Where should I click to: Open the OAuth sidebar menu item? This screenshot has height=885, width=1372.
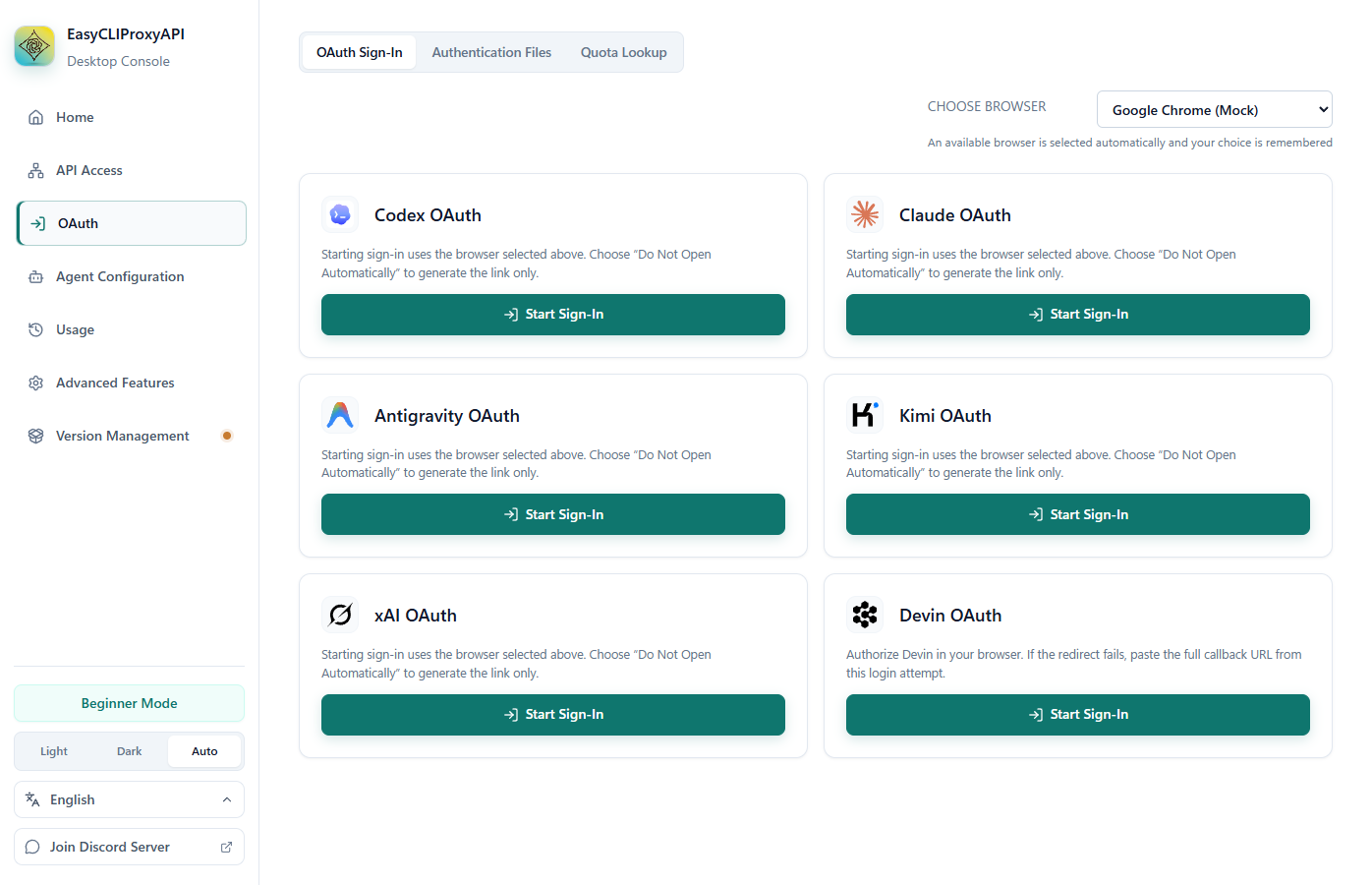point(131,223)
